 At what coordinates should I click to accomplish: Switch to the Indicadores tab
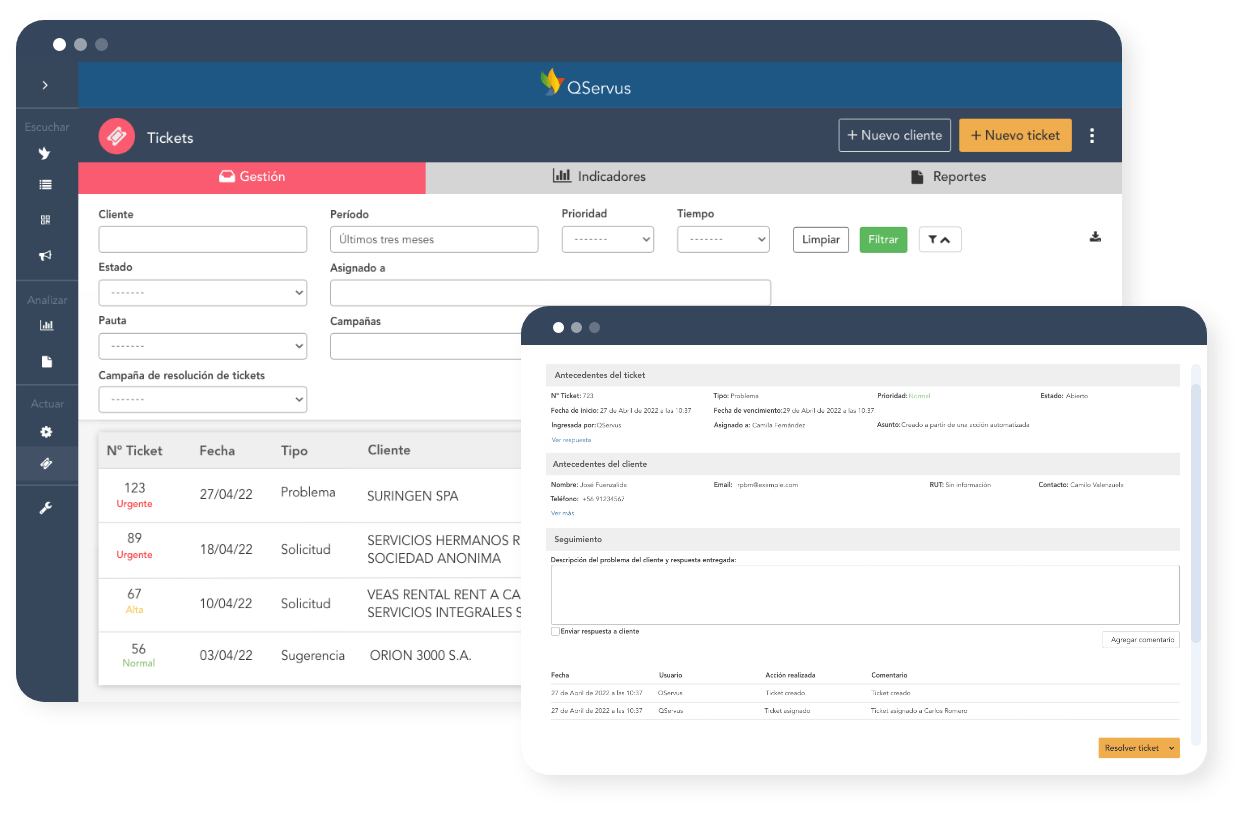599,177
